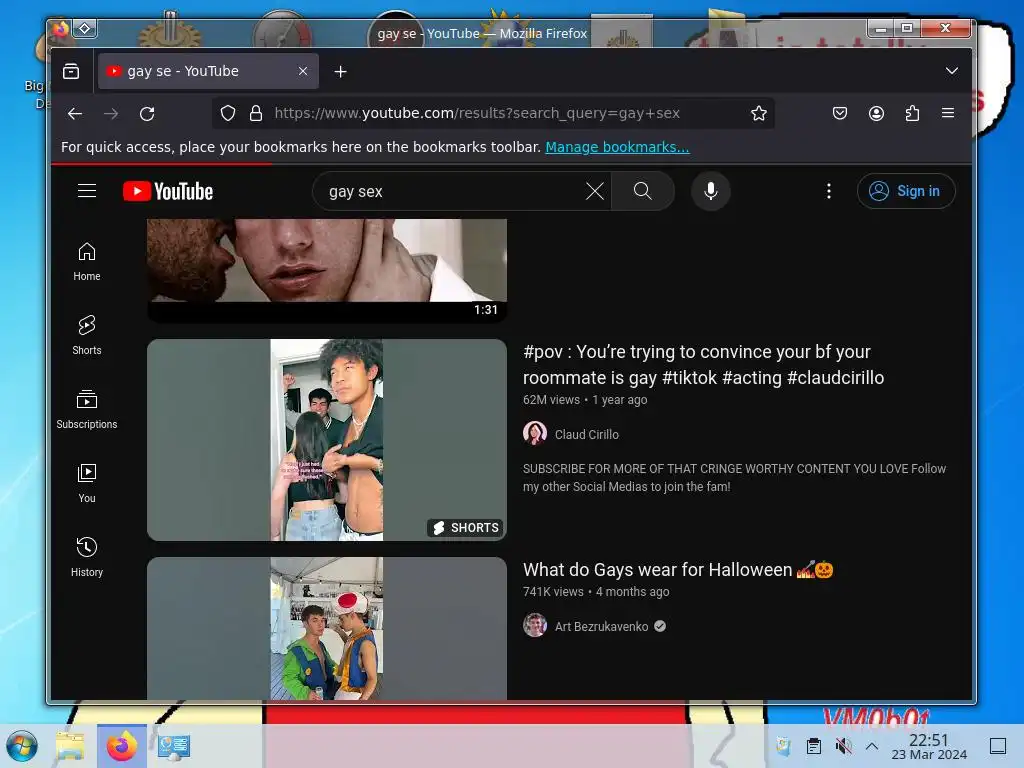Image resolution: width=1024 pixels, height=768 pixels.
Task: Open a new tab with plus button
Action: click(x=340, y=71)
